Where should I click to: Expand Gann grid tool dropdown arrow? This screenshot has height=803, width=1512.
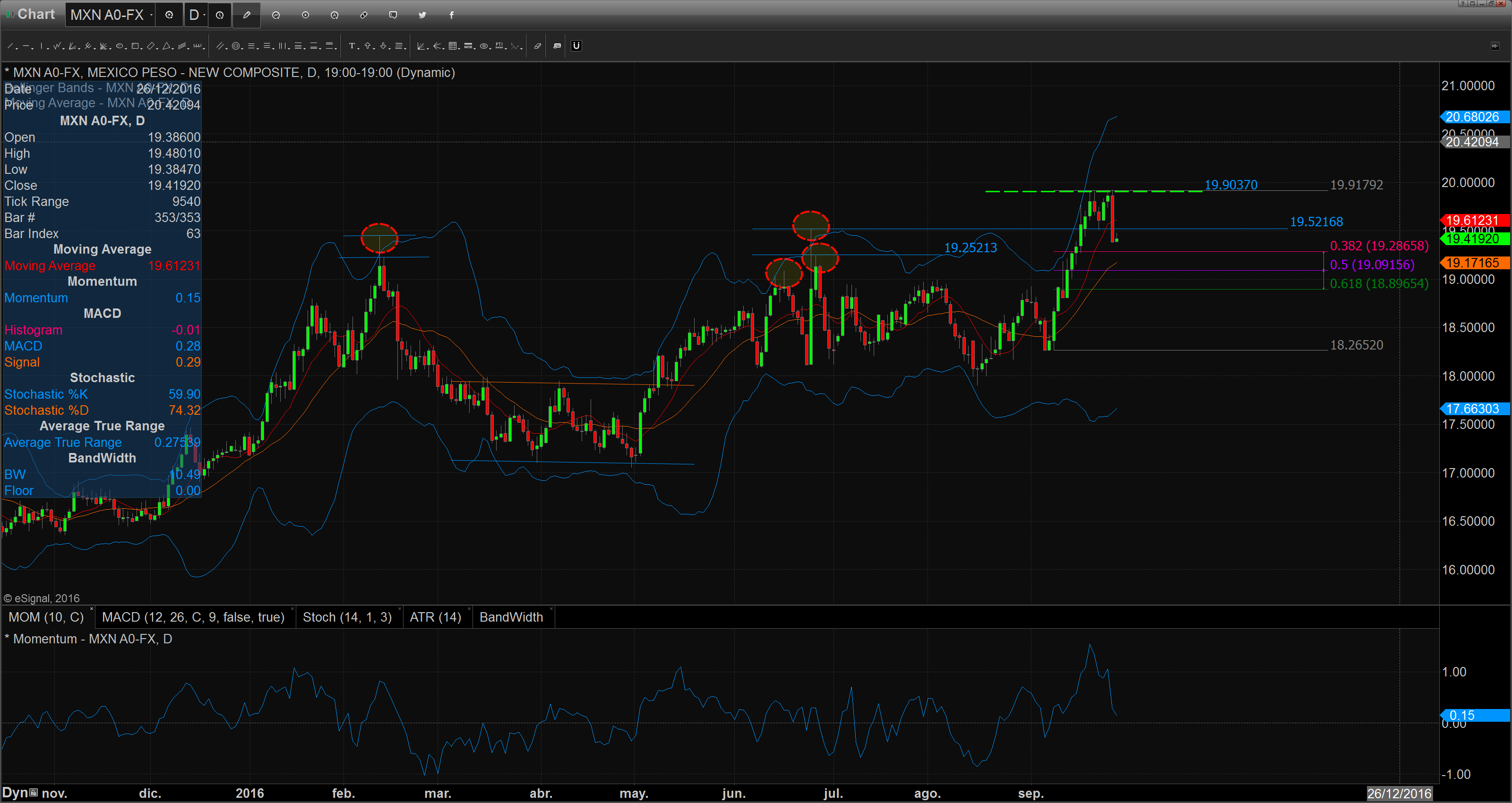click(x=459, y=49)
